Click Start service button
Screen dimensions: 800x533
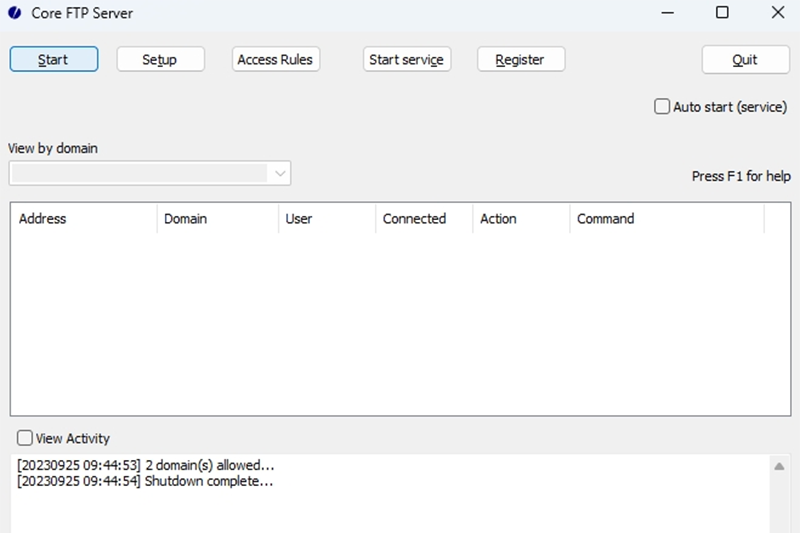(407, 59)
